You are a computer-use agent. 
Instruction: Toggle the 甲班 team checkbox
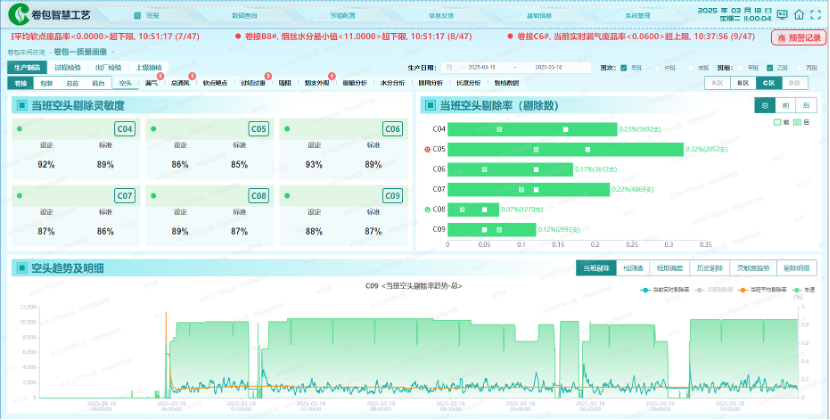(x=740, y=68)
